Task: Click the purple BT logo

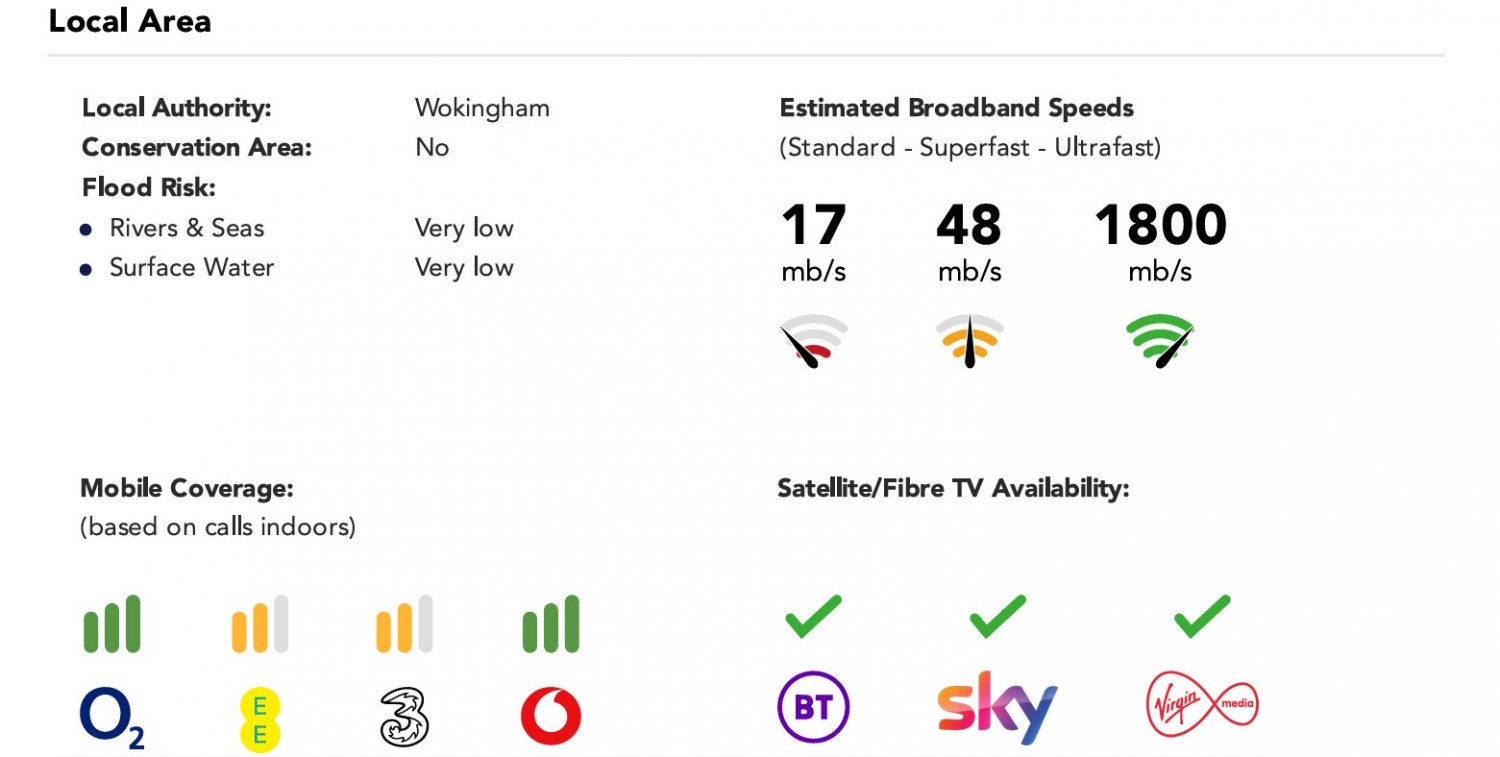Action: [x=813, y=707]
